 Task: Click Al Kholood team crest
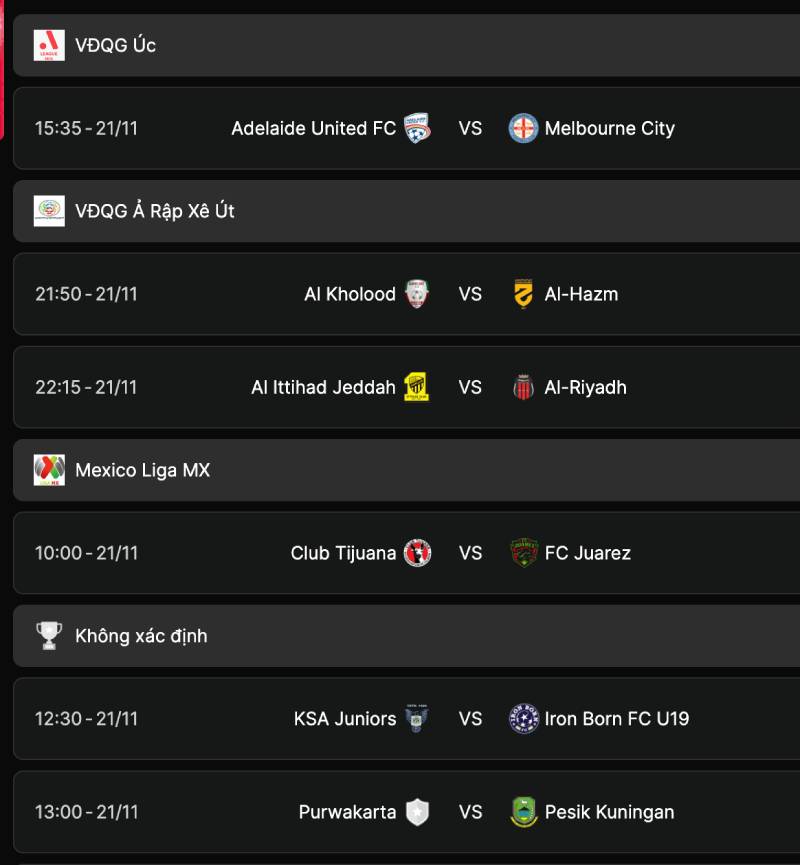[x=417, y=294]
